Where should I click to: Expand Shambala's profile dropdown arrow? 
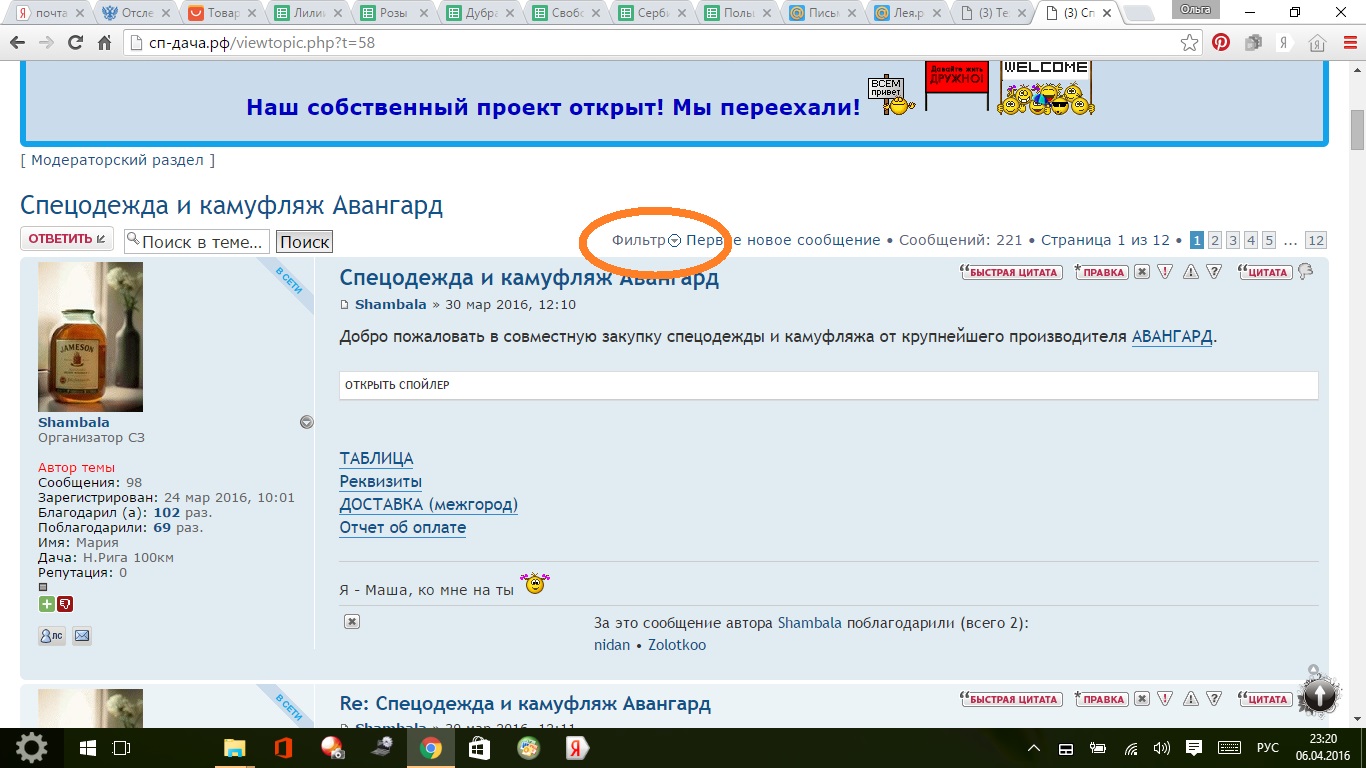(307, 422)
